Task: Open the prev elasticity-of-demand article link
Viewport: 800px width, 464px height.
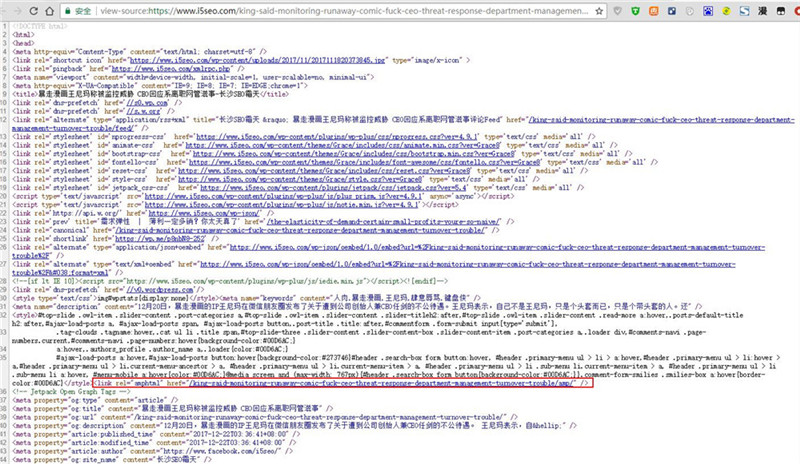Action: coord(384,222)
